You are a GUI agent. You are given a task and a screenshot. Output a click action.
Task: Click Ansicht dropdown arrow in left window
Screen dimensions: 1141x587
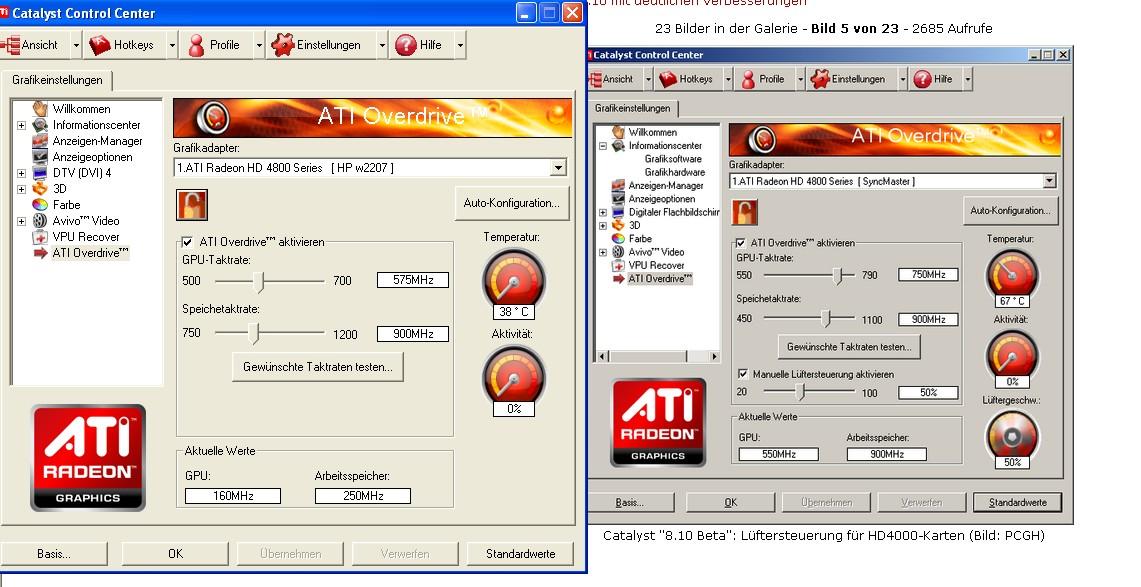point(76,45)
